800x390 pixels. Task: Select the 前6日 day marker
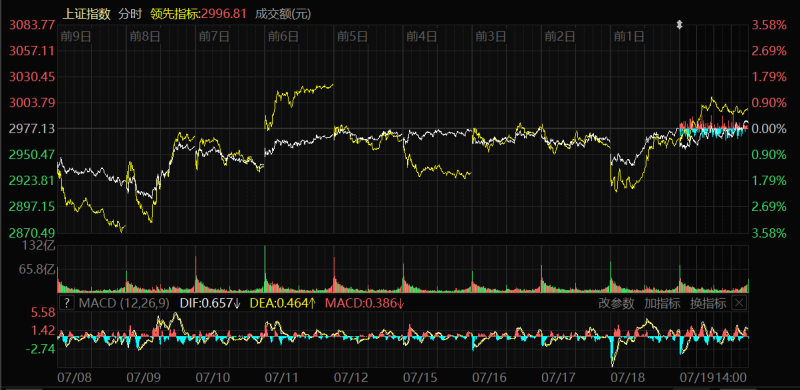pyautogui.click(x=283, y=36)
